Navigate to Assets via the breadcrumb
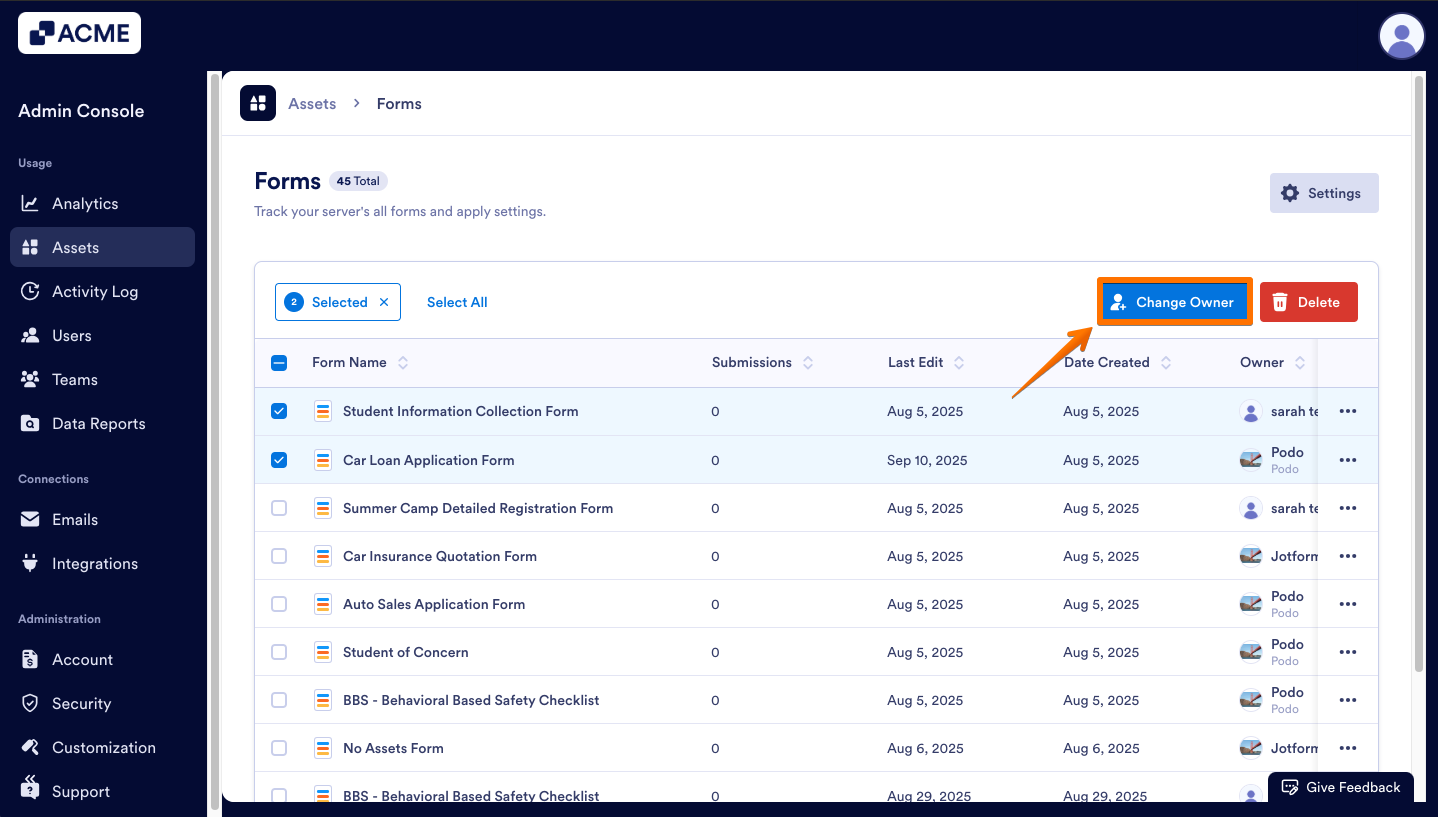 [311, 103]
